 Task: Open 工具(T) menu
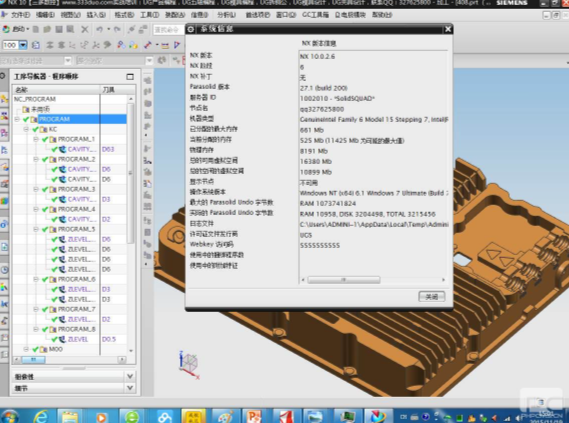(150, 15)
